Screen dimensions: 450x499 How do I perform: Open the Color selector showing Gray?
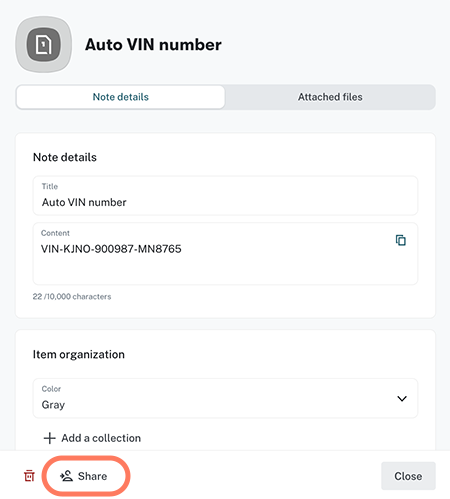point(225,398)
